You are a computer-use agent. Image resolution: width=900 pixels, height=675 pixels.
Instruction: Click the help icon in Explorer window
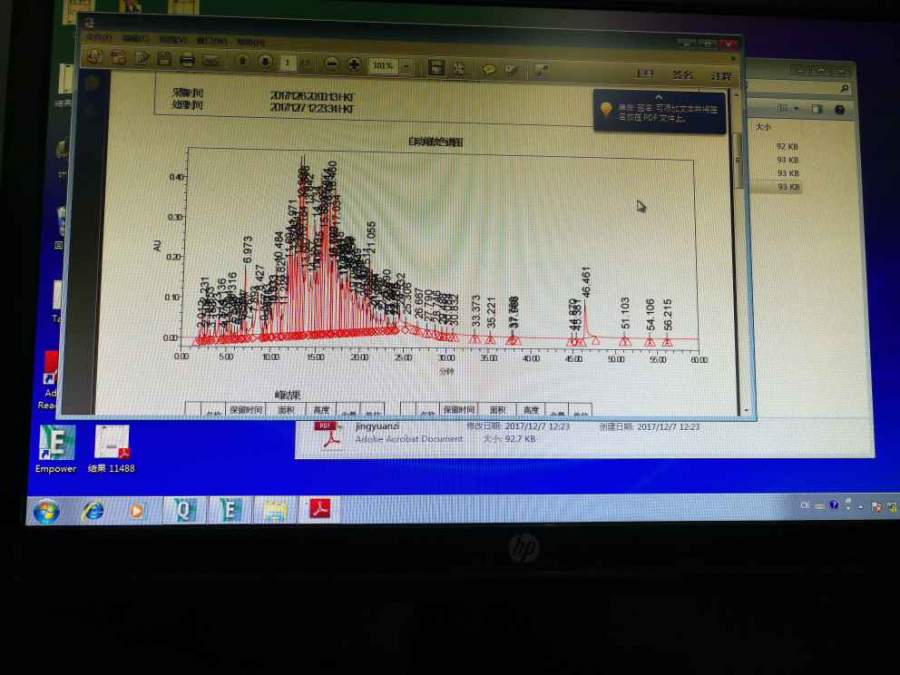(x=839, y=110)
